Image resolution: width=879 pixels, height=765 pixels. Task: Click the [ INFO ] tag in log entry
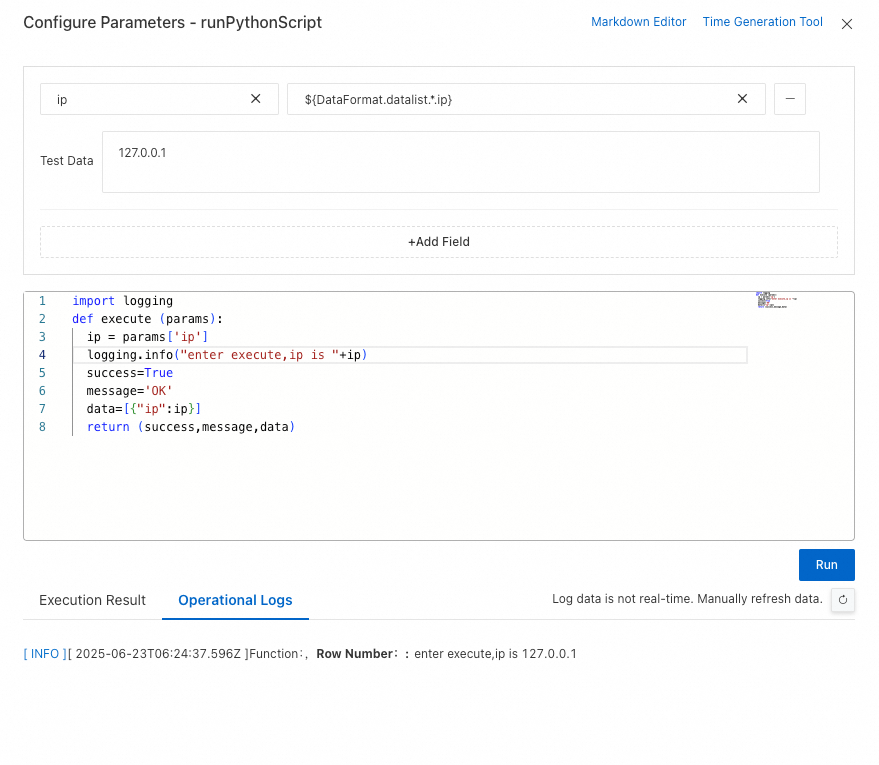coord(44,654)
